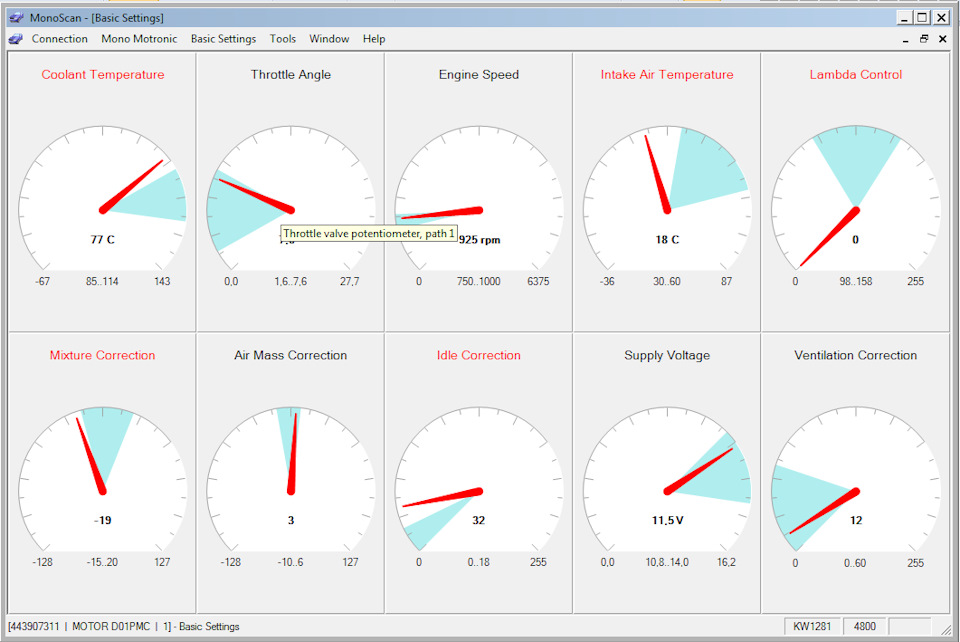Click the air mass correction reading 3
Screen dimensions: 960x642
pos(291,520)
